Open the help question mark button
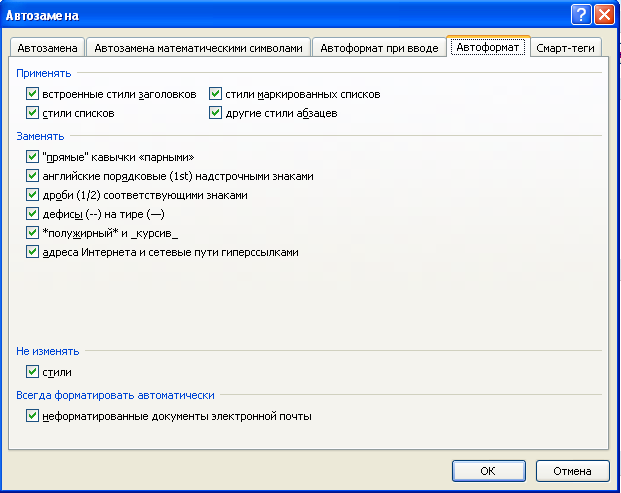 click(581, 15)
